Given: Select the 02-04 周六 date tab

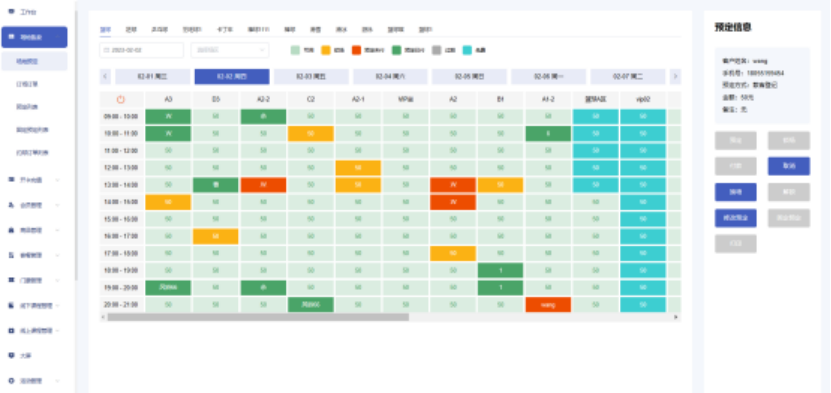Looking at the screenshot, I should [390, 77].
